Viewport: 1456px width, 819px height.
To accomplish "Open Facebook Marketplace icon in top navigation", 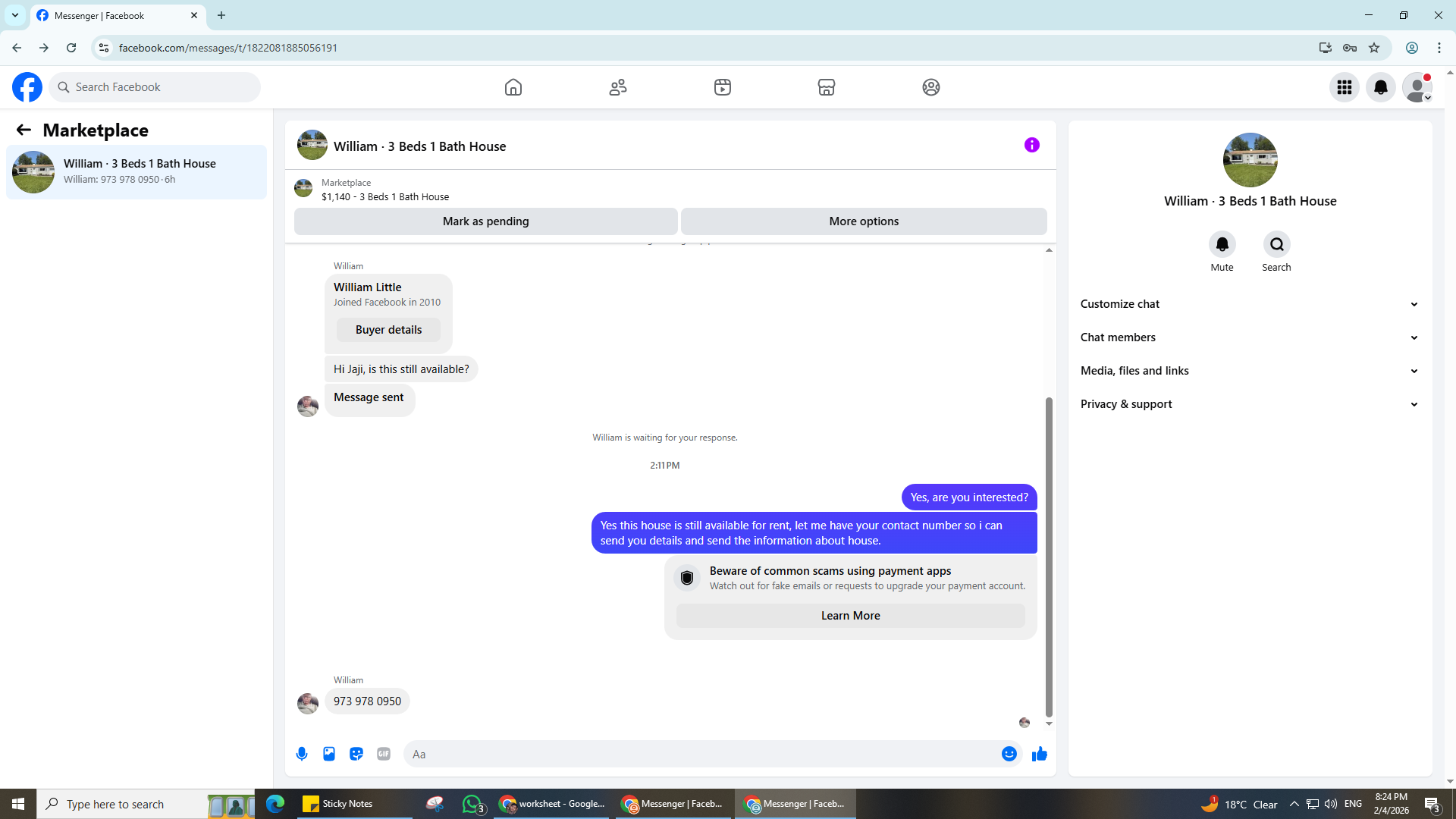I will click(x=827, y=87).
